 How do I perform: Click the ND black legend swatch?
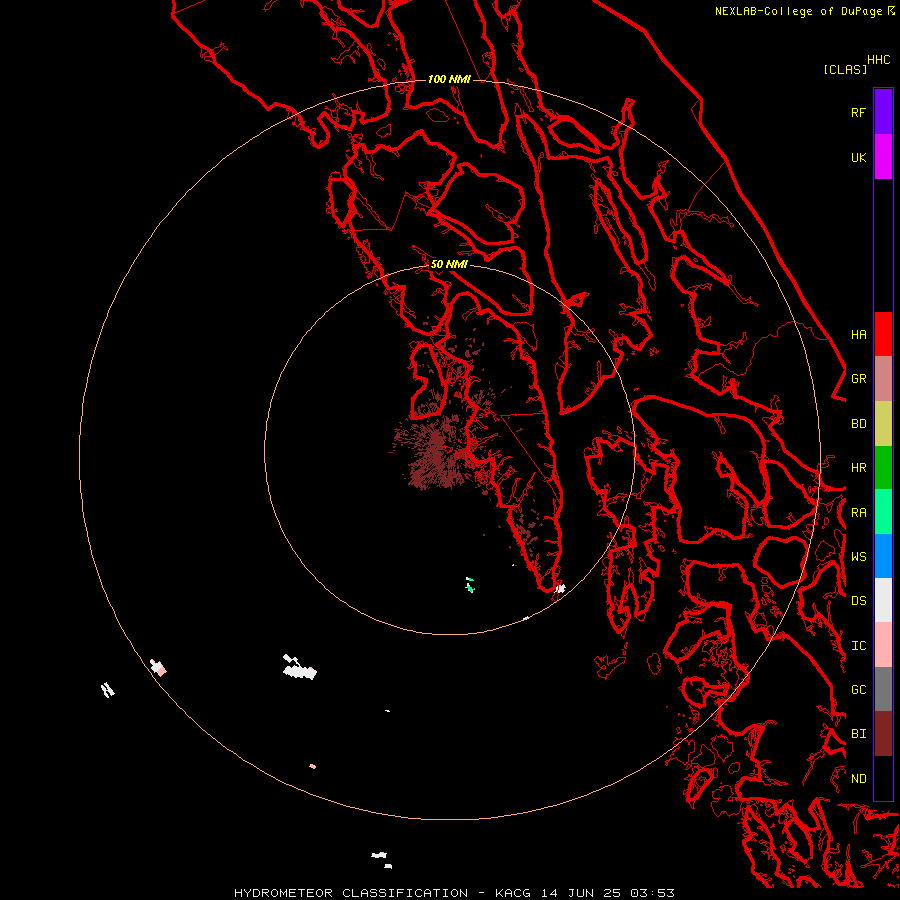click(883, 778)
